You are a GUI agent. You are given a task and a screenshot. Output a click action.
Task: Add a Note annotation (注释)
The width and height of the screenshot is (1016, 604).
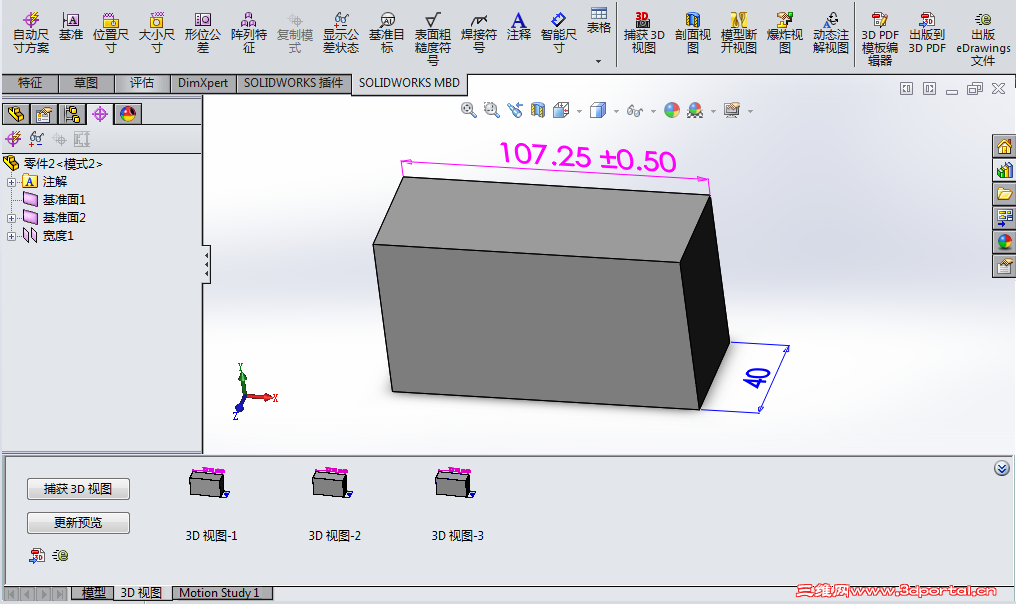(x=518, y=27)
